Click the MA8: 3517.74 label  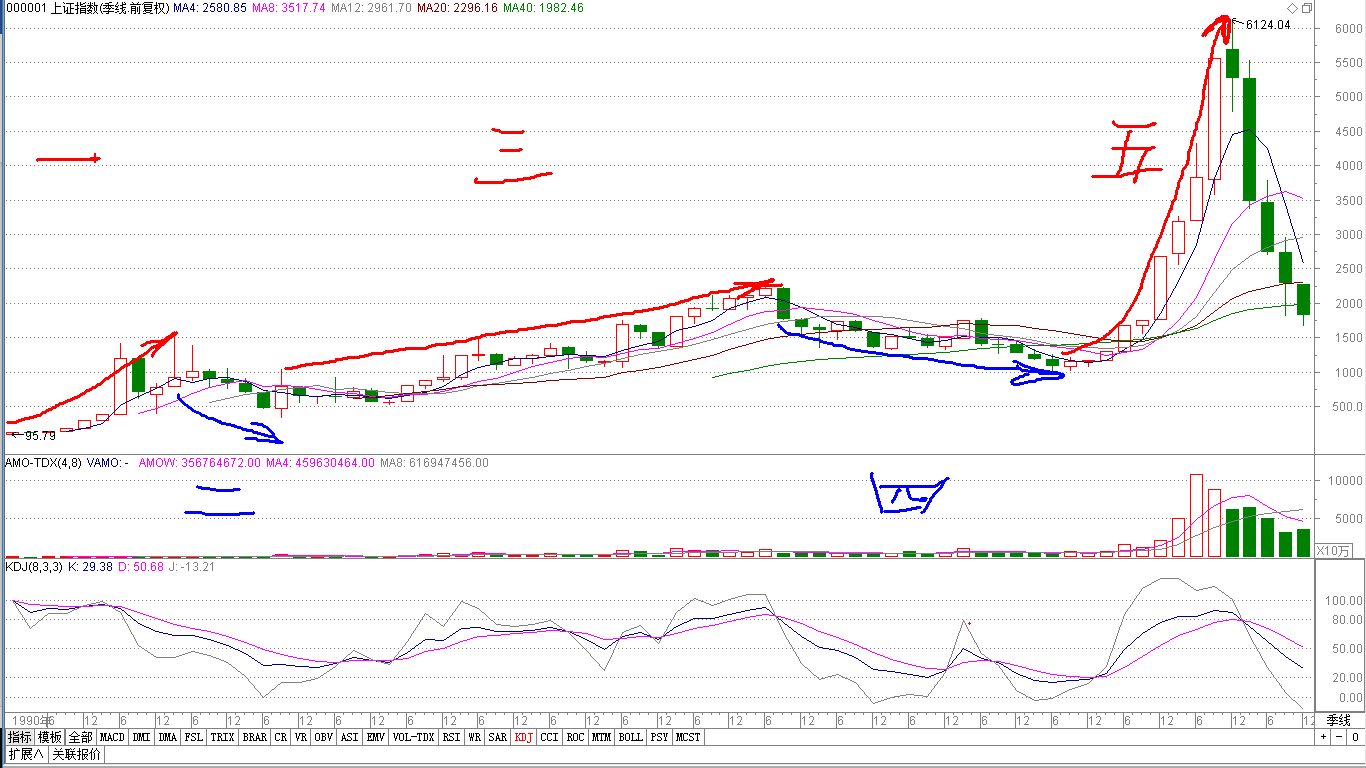click(290, 8)
